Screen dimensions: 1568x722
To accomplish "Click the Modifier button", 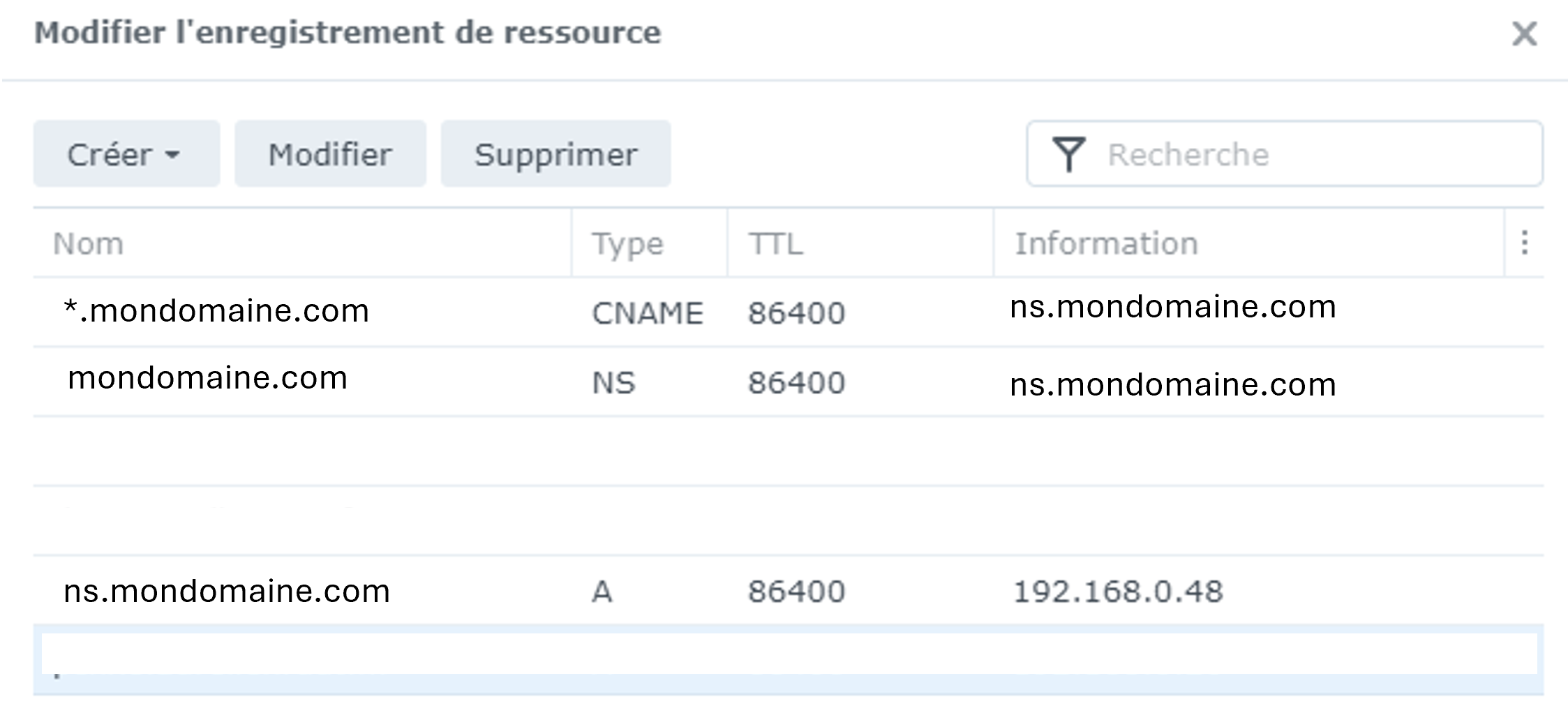I will click(x=330, y=154).
